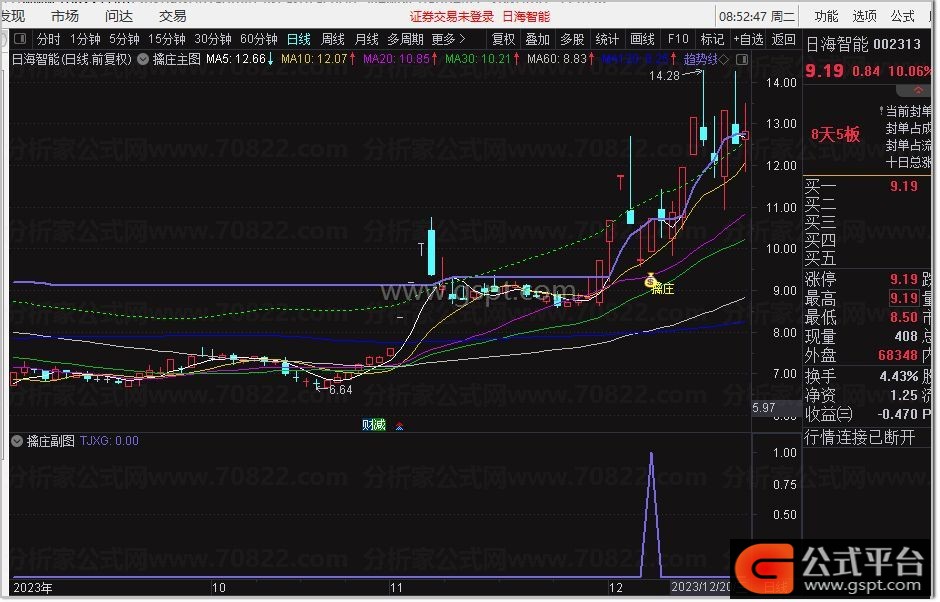This screenshot has width=940, height=602.
Task: Switch to 月线 monthly chart
Action: click(367, 40)
